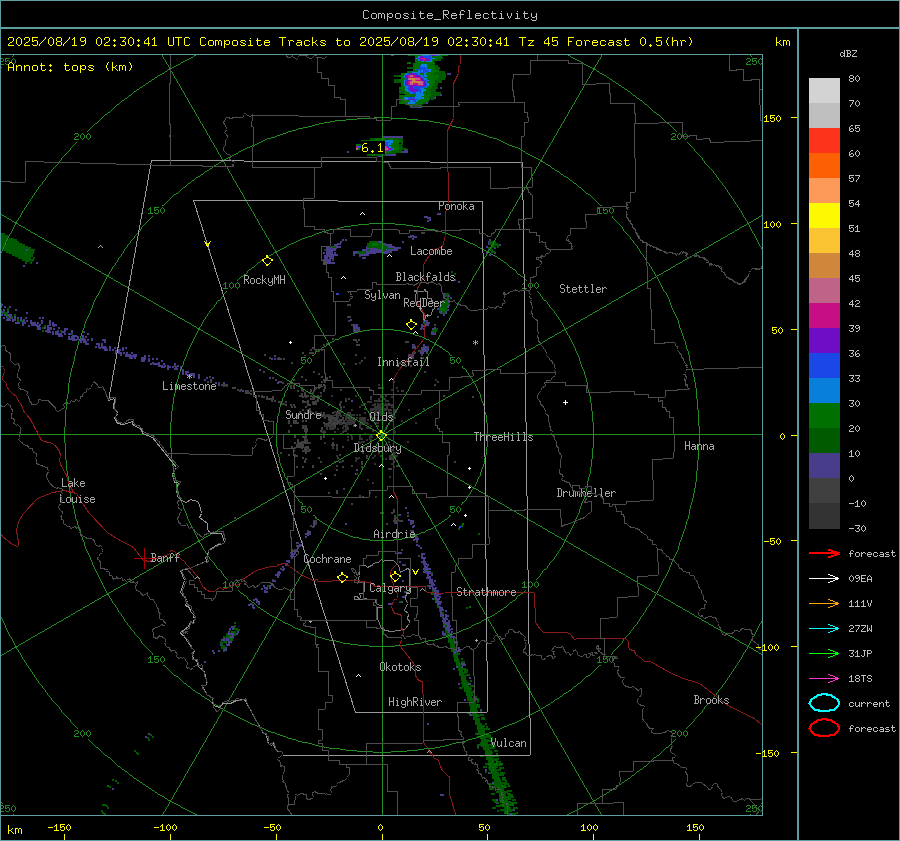Select the Limestone label
This screenshot has width=900, height=841.
point(189,386)
